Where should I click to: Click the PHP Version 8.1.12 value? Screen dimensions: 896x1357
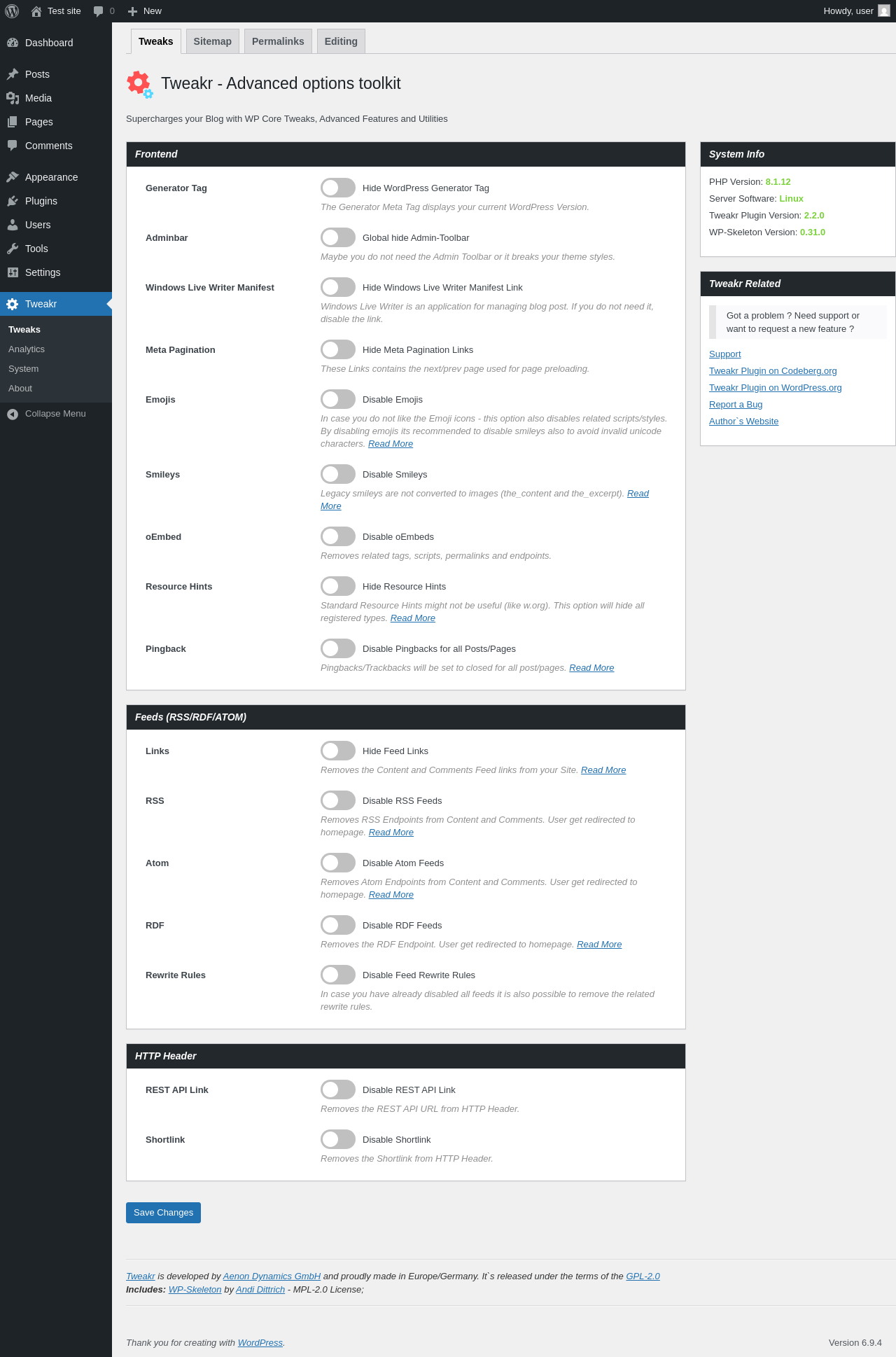click(778, 182)
